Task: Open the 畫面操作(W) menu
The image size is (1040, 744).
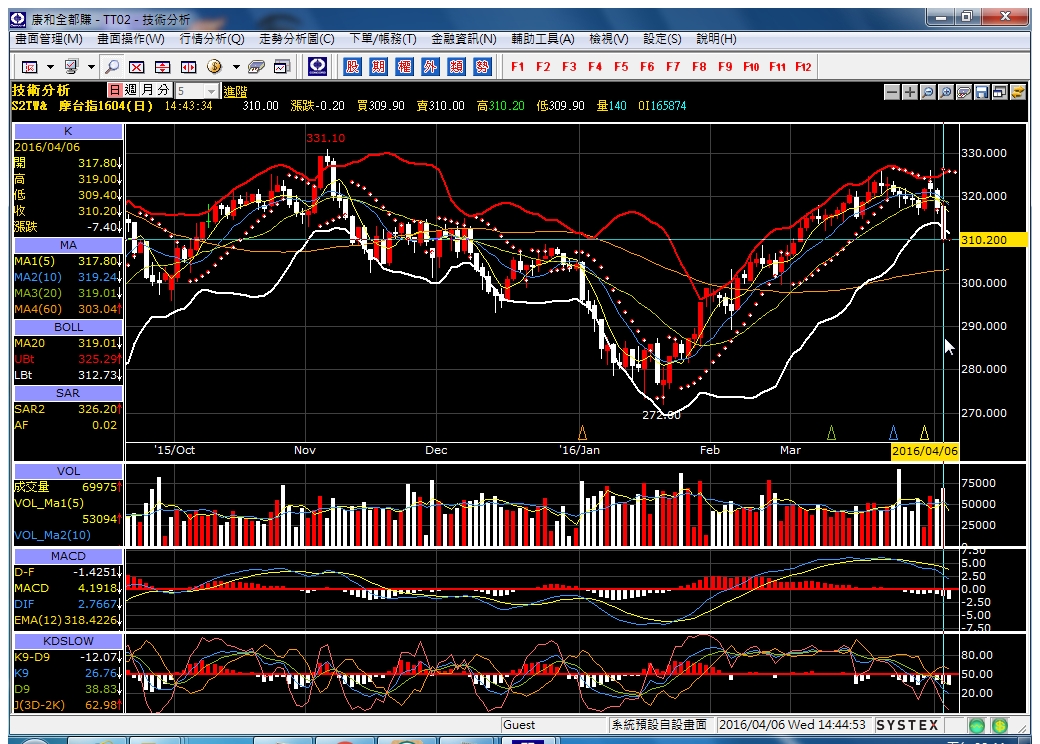Action: coord(131,39)
